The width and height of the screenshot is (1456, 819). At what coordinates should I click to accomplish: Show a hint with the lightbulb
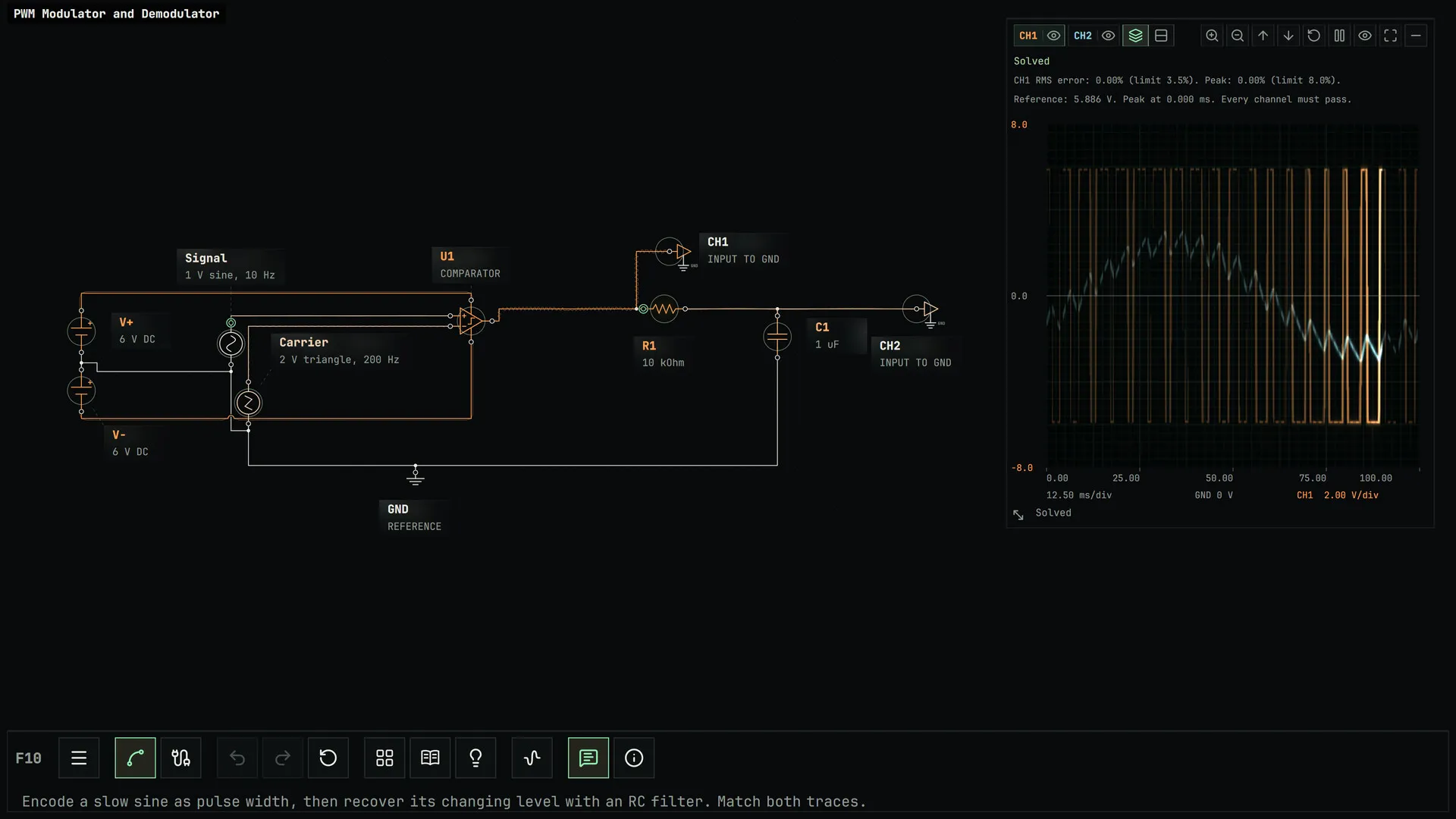coord(475,758)
